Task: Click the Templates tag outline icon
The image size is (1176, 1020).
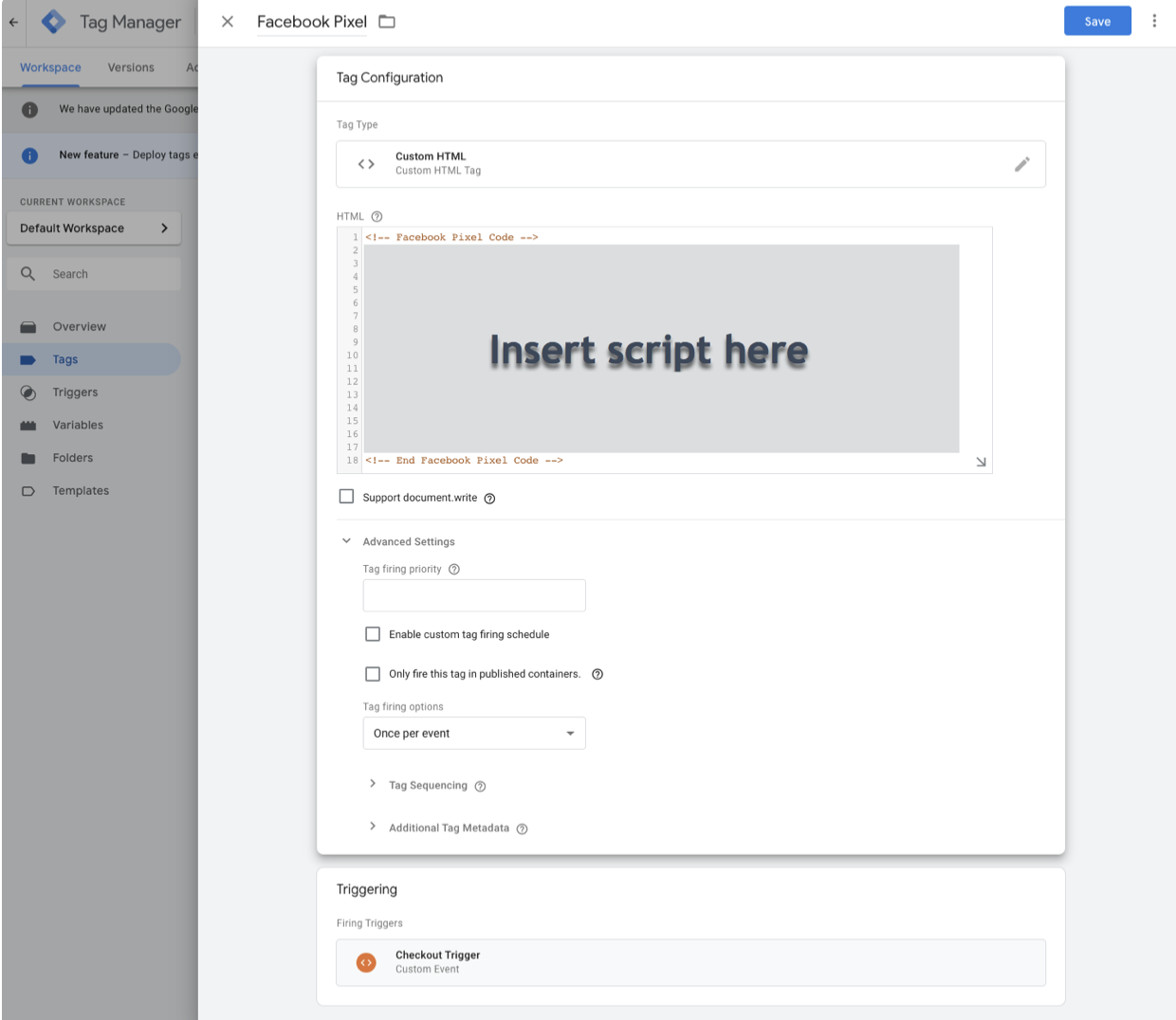Action: [x=28, y=491]
